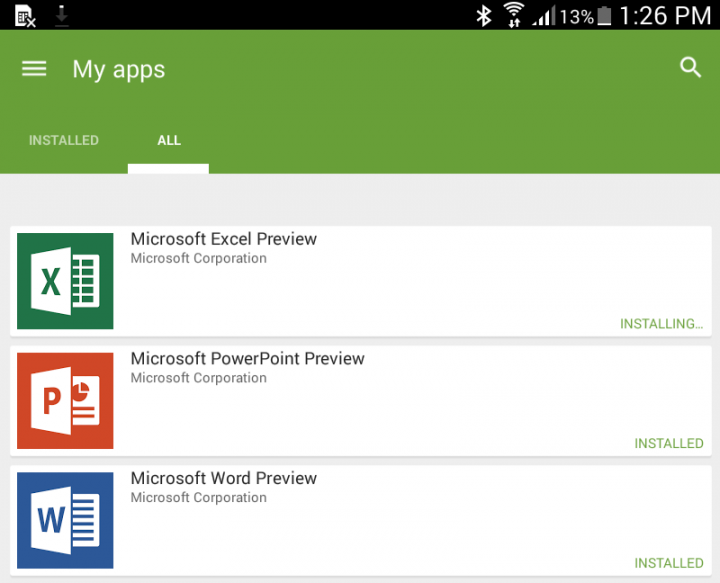Click Microsoft Corporation under Word Preview
This screenshot has height=583, width=720.
point(198,498)
